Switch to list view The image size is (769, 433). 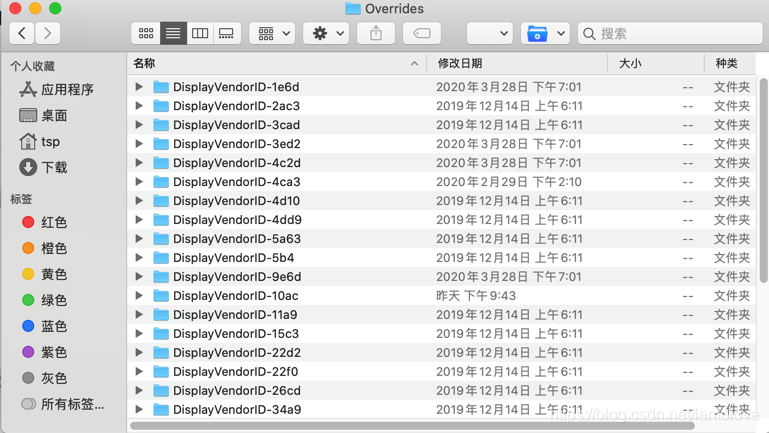tap(173, 33)
